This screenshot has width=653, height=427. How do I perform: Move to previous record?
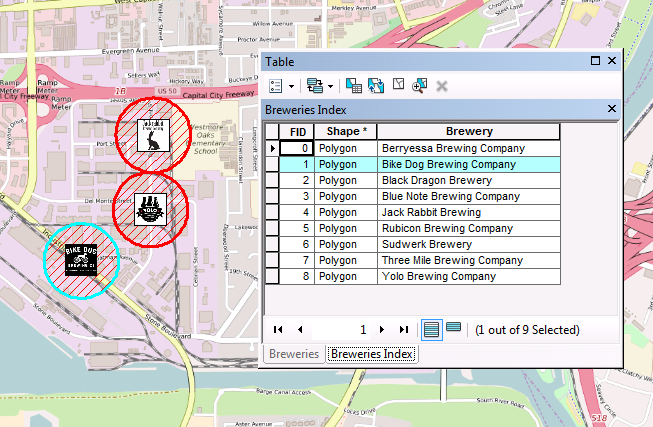(300, 330)
